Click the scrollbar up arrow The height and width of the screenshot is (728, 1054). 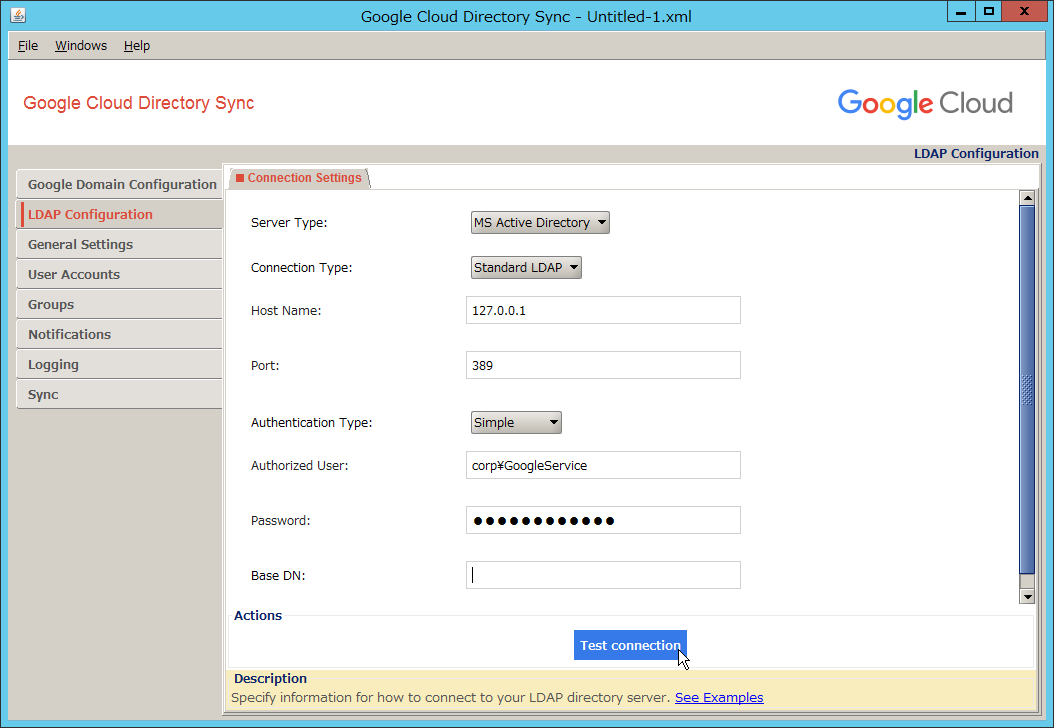tap(1026, 198)
